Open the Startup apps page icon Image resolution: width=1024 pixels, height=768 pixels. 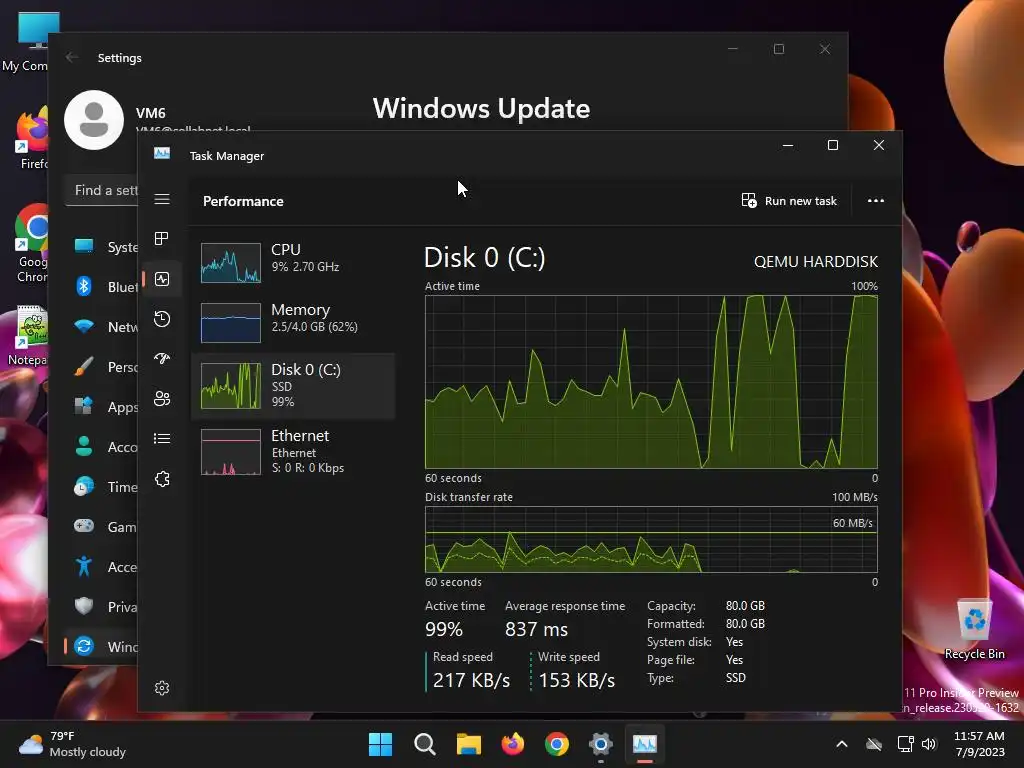click(x=162, y=359)
